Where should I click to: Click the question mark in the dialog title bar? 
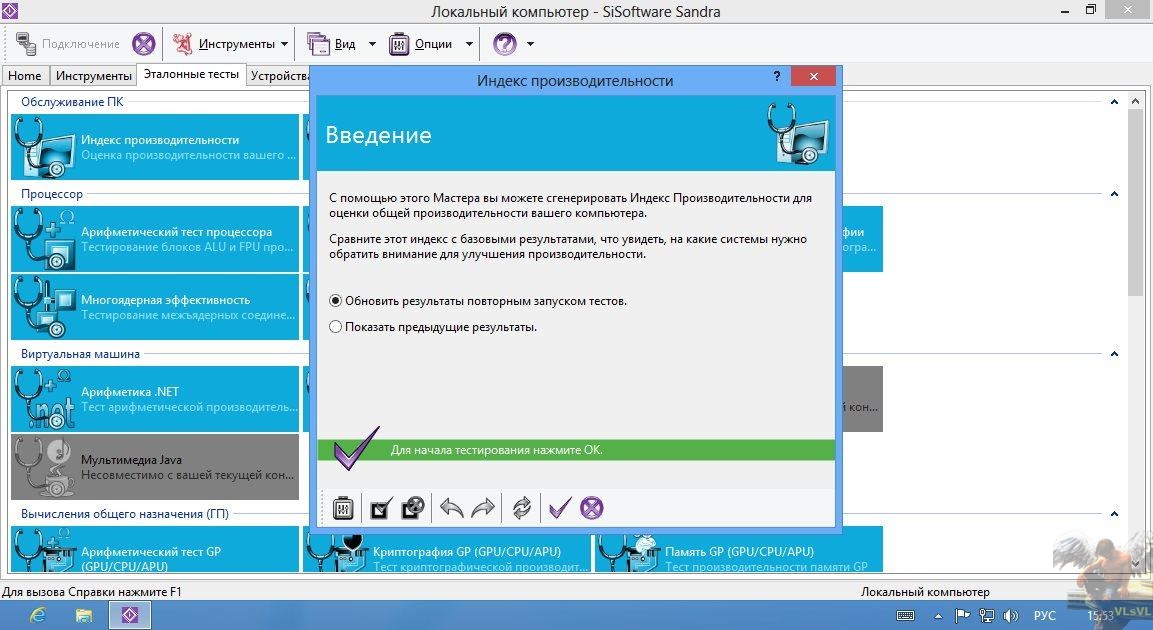coord(777,76)
